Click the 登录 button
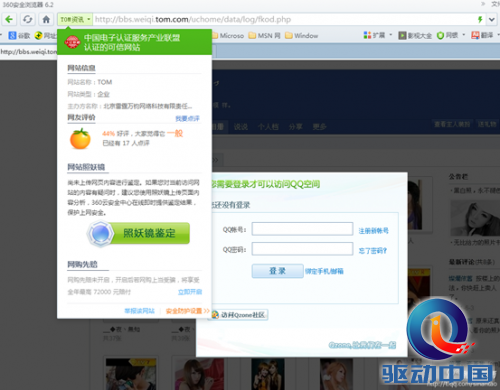 click(x=277, y=271)
